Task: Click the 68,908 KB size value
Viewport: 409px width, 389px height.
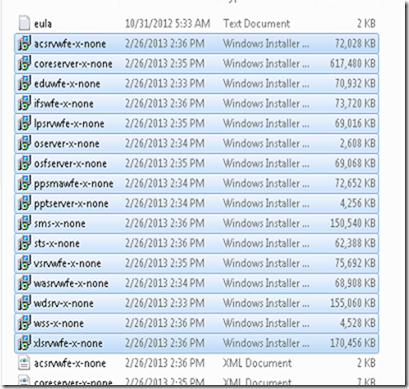Action: click(355, 283)
